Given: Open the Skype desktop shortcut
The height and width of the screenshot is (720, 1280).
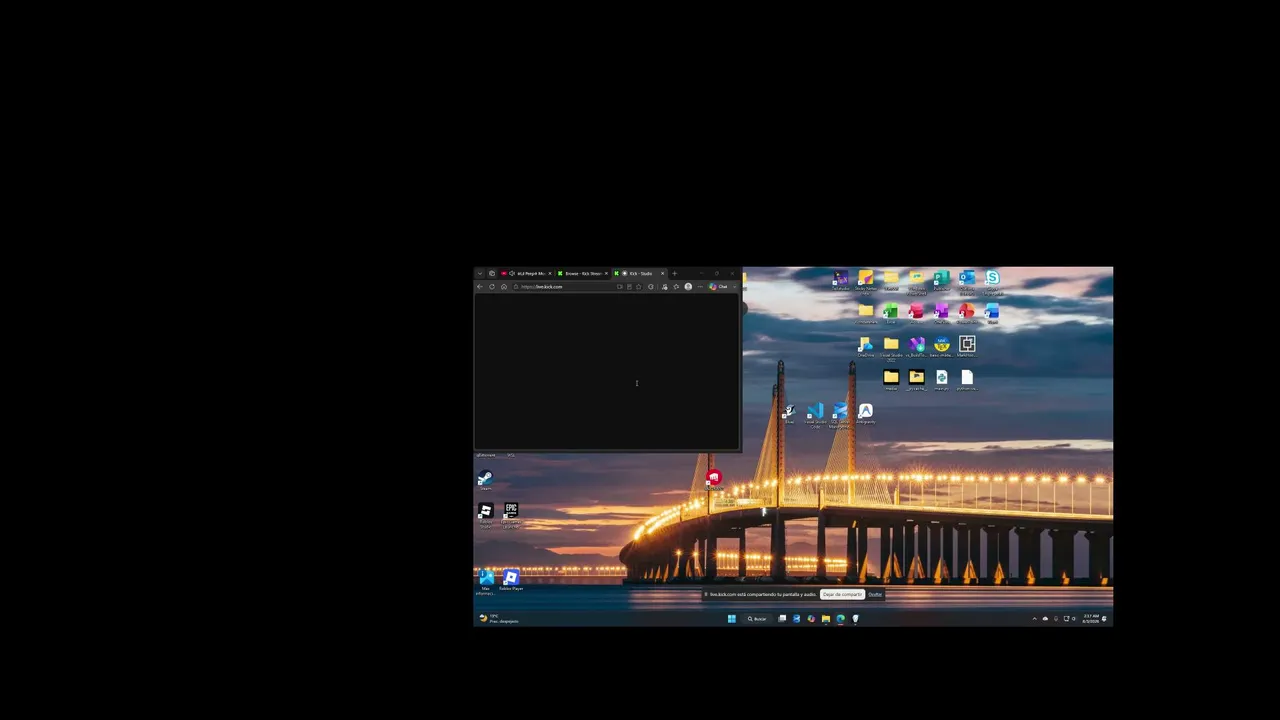Looking at the screenshot, I should pyautogui.click(x=992, y=281).
